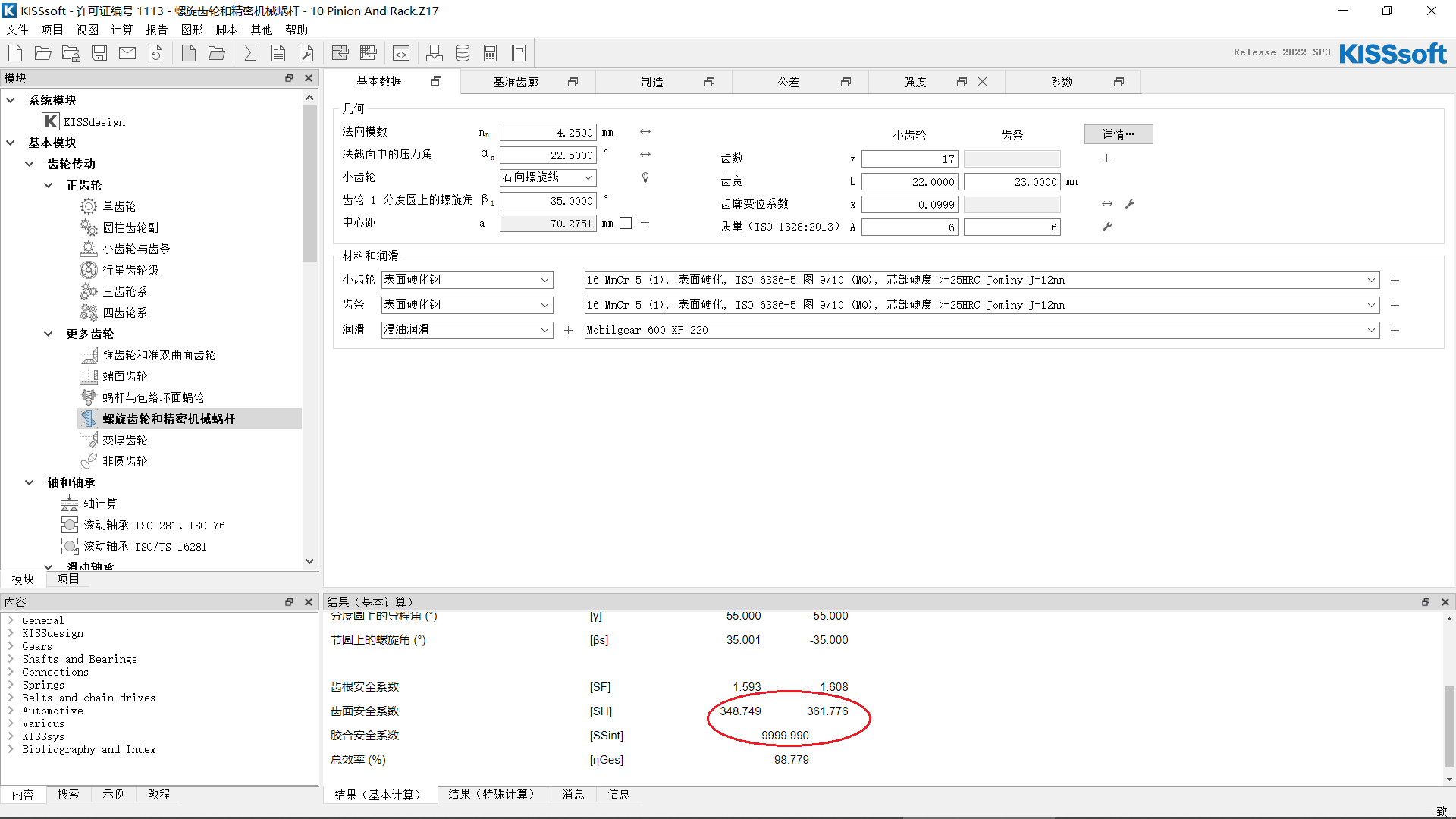Click plus icon beside Mobilgear lubricant dropdown
This screenshot has width=1456, height=819.
[1395, 331]
